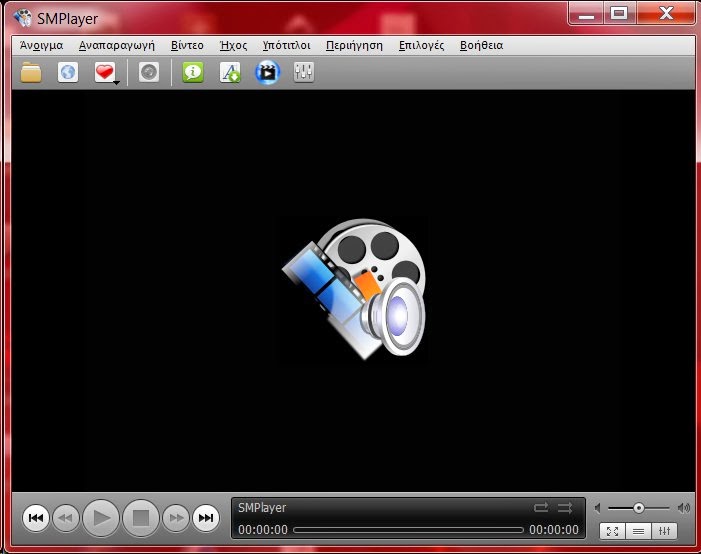Adjust the volume slider handle

[x=639, y=508]
